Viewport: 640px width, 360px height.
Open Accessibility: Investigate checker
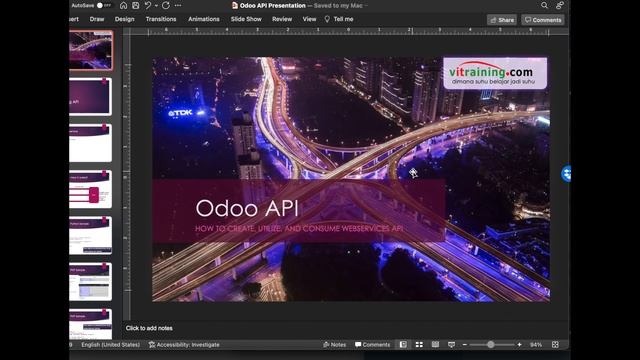[x=184, y=345]
